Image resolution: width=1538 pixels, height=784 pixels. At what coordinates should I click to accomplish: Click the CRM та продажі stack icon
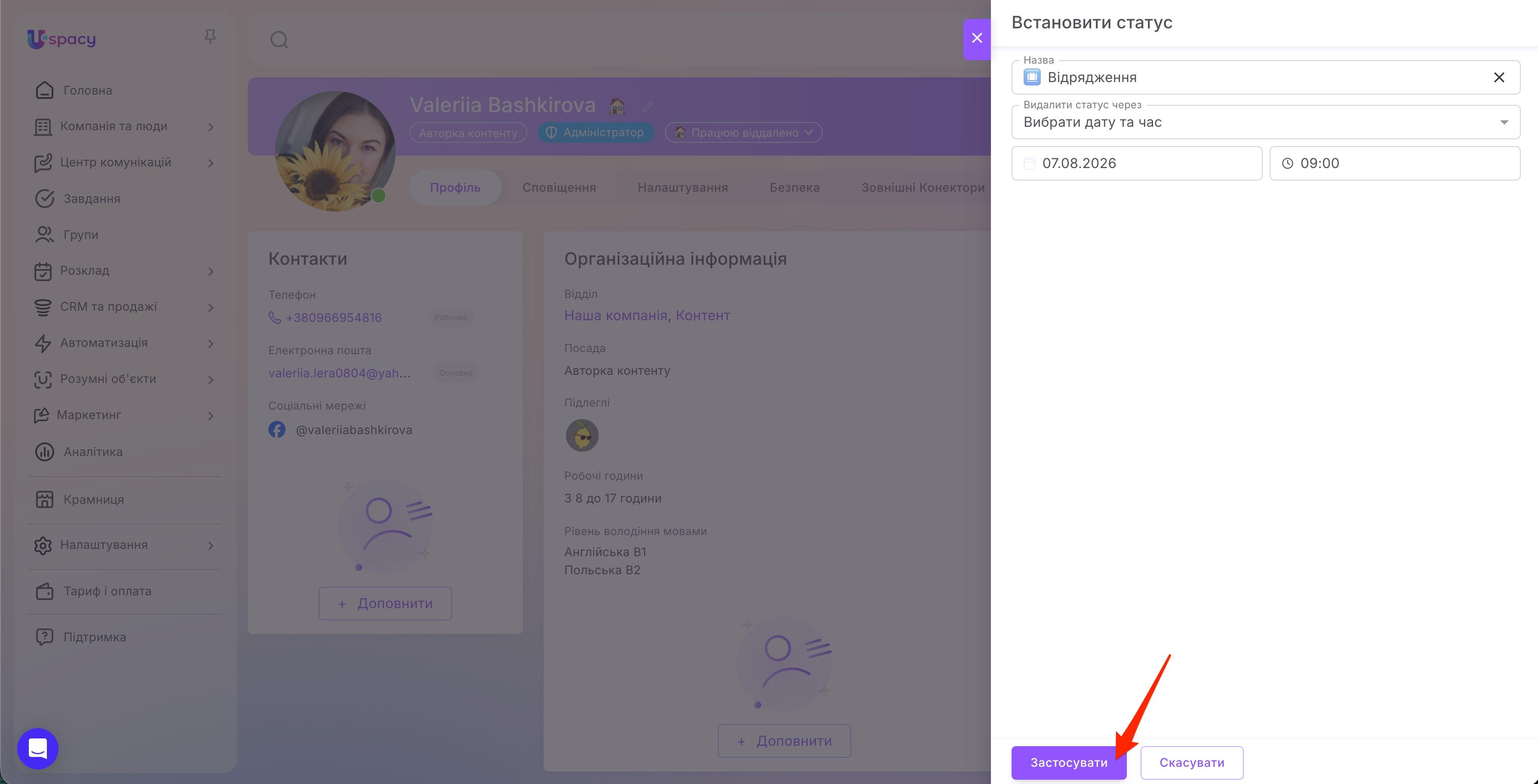coord(43,307)
